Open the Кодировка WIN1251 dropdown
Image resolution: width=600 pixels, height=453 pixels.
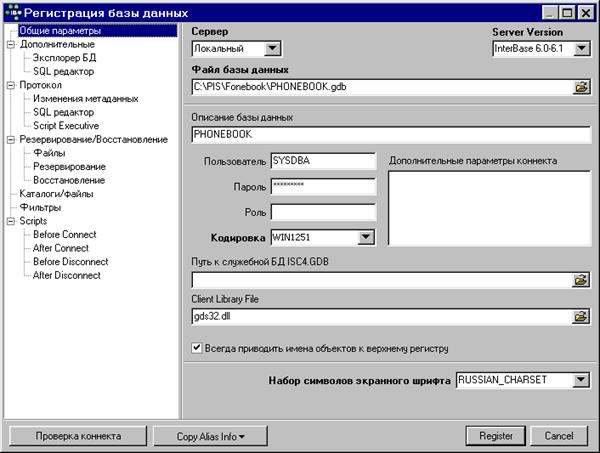pos(366,237)
